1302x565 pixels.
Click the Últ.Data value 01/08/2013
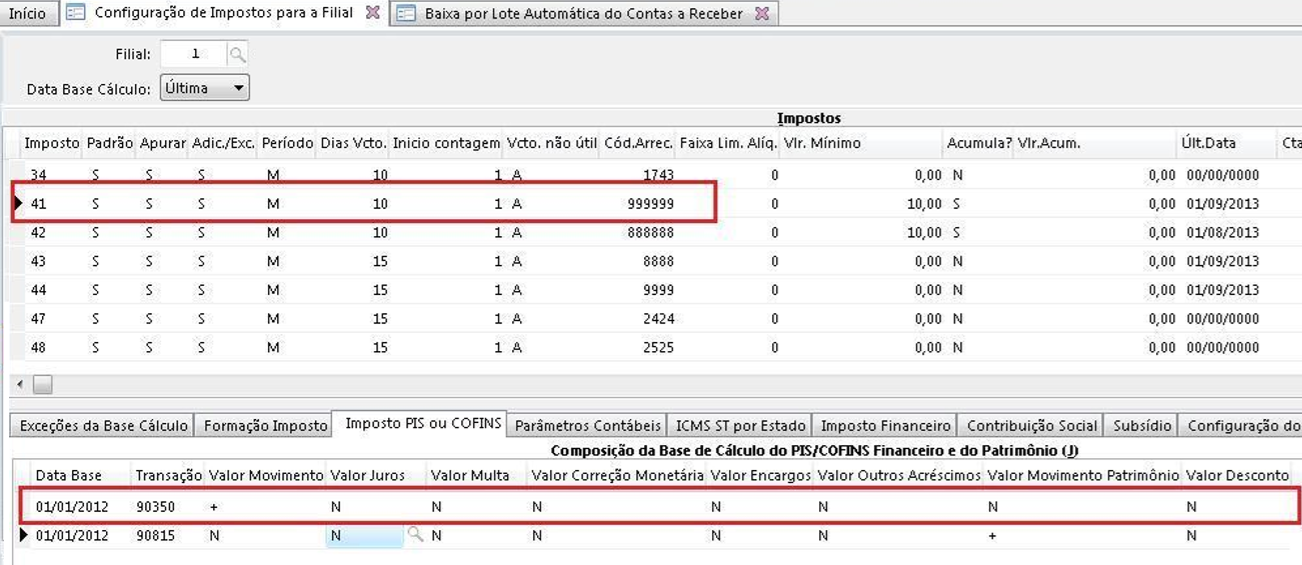pos(1221,232)
